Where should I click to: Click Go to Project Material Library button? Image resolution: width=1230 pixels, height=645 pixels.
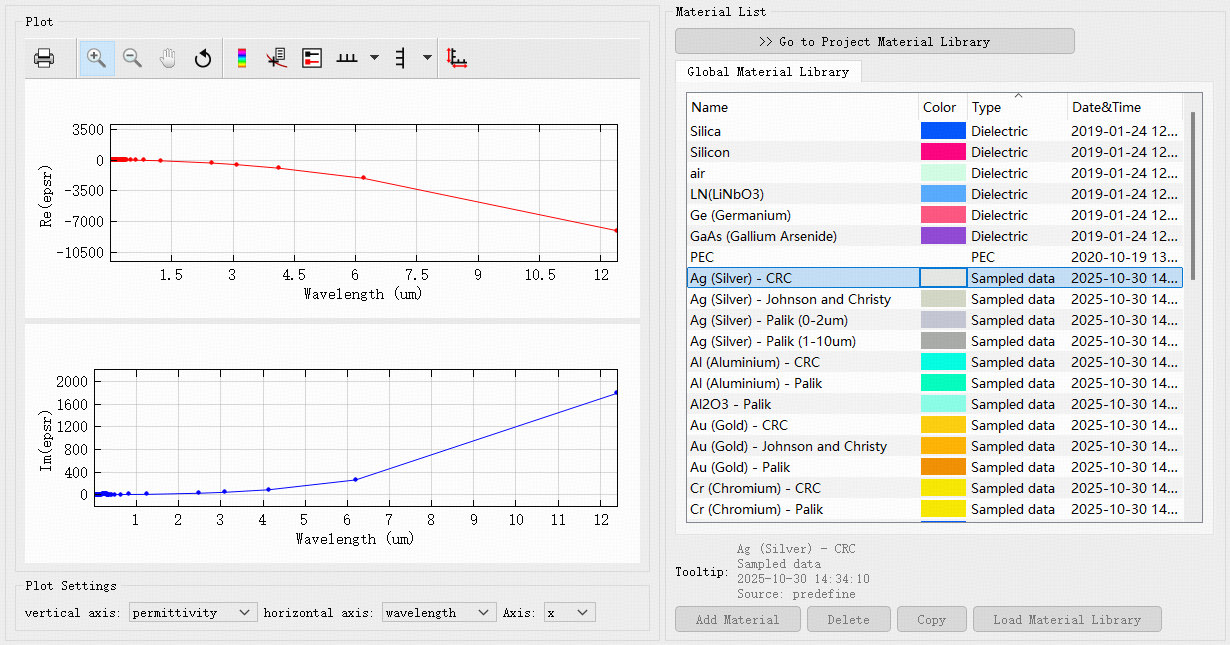874,41
